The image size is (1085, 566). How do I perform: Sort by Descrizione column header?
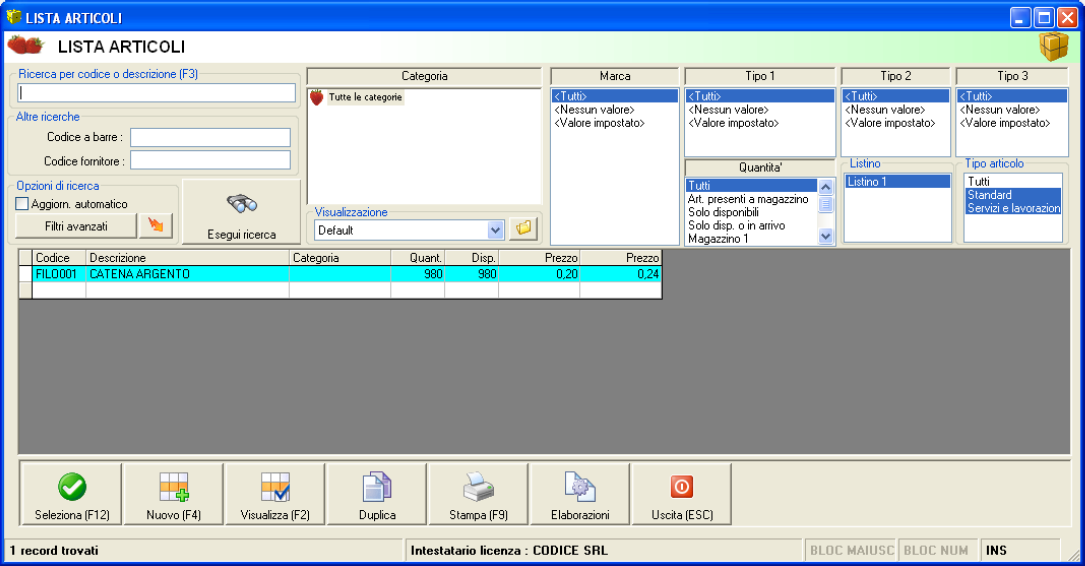187,258
